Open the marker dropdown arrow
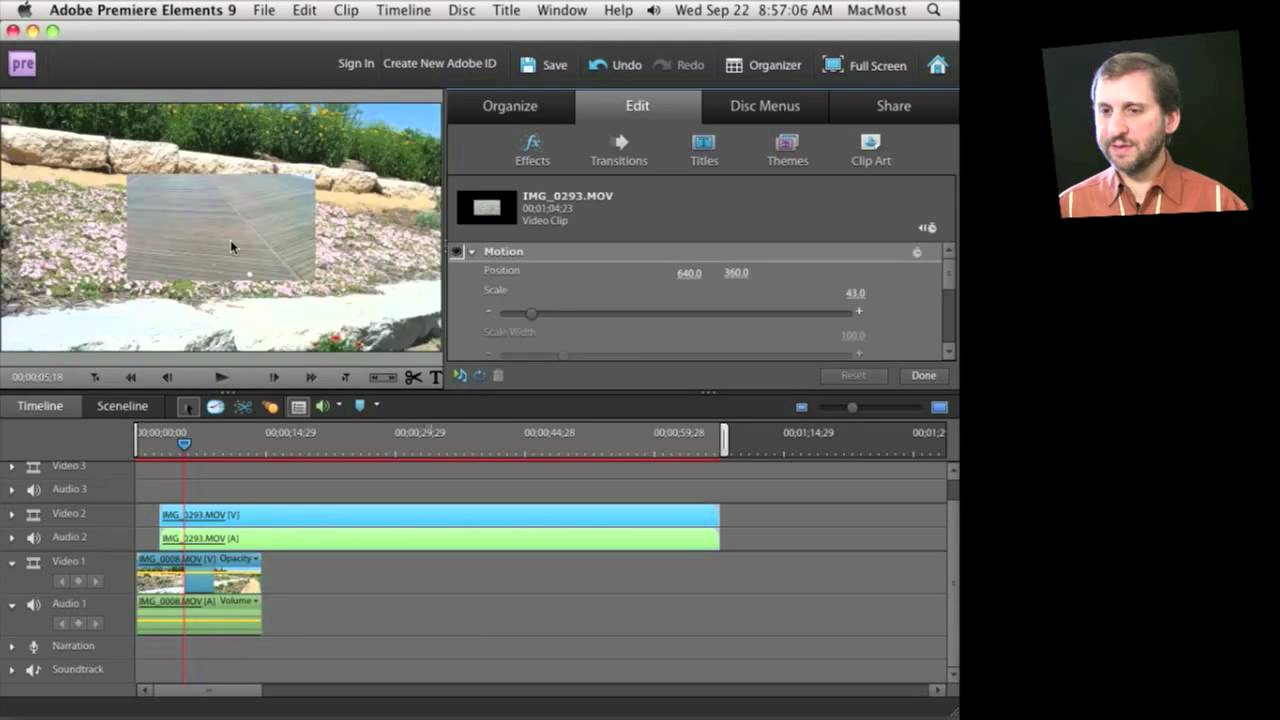Viewport: 1280px width, 720px height. (x=376, y=405)
